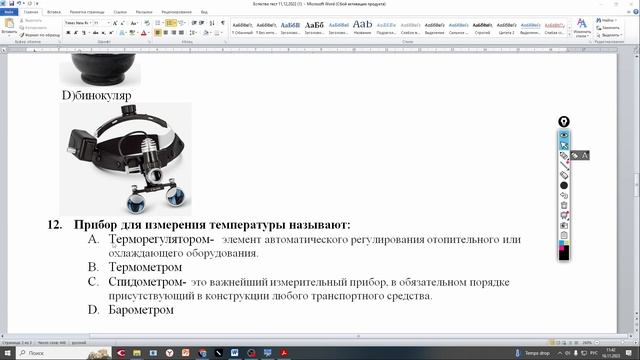Open the color palette at toolbar bottom

click(x=564, y=250)
